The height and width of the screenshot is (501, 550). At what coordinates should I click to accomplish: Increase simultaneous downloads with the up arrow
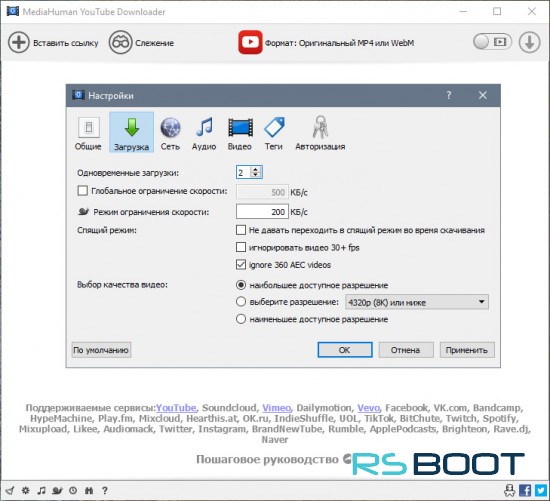click(256, 169)
